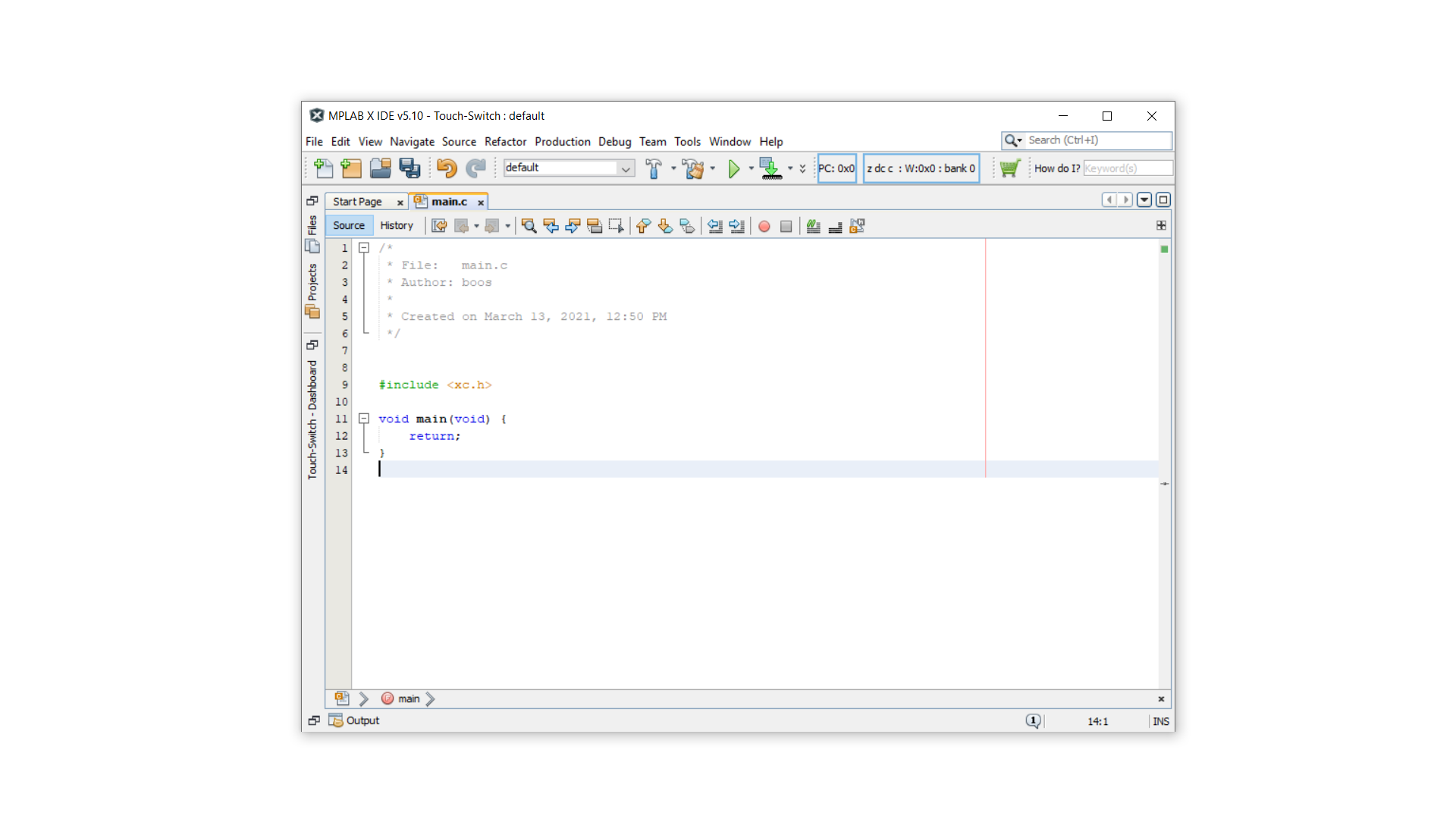Click the New File toolbar icon

[x=323, y=168]
